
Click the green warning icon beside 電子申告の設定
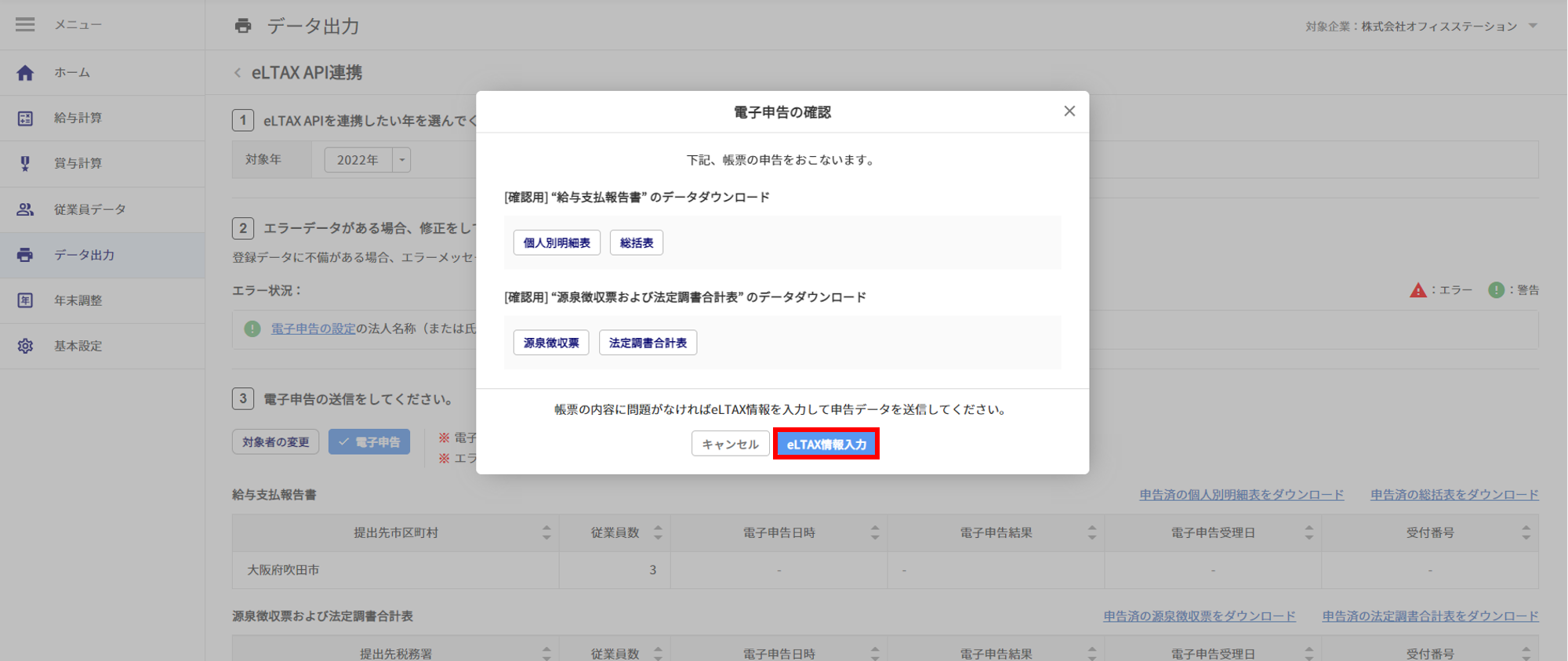pyautogui.click(x=252, y=329)
